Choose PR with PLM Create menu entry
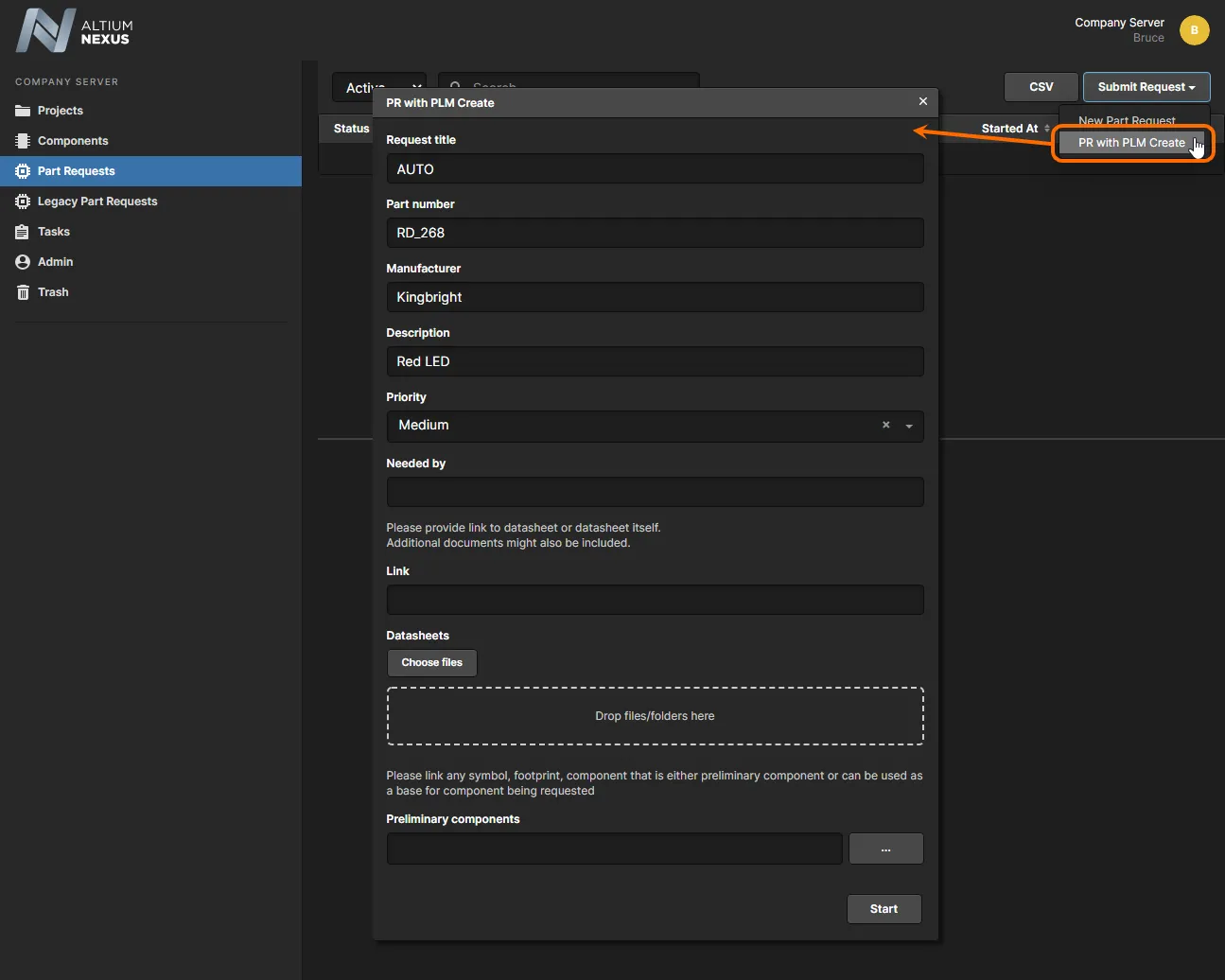Viewport: 1225px width, 980px height. pyautogui.click(x=1131, y=143)
